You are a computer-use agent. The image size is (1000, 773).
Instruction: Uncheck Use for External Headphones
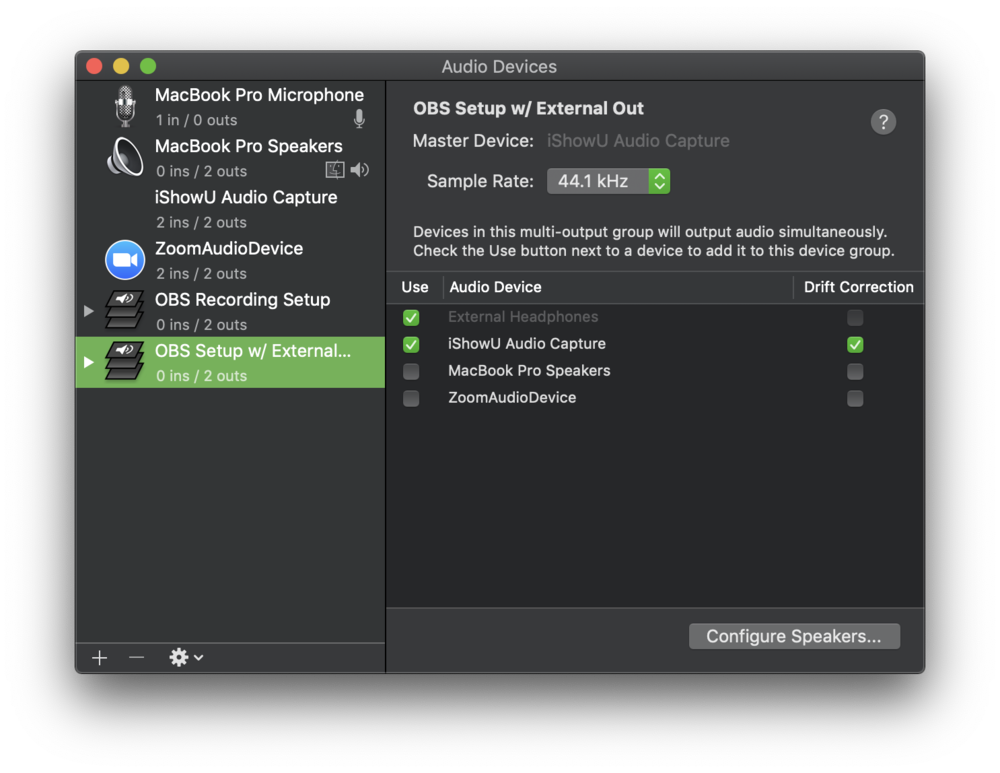pyautogui.click(x=411, y=317)
